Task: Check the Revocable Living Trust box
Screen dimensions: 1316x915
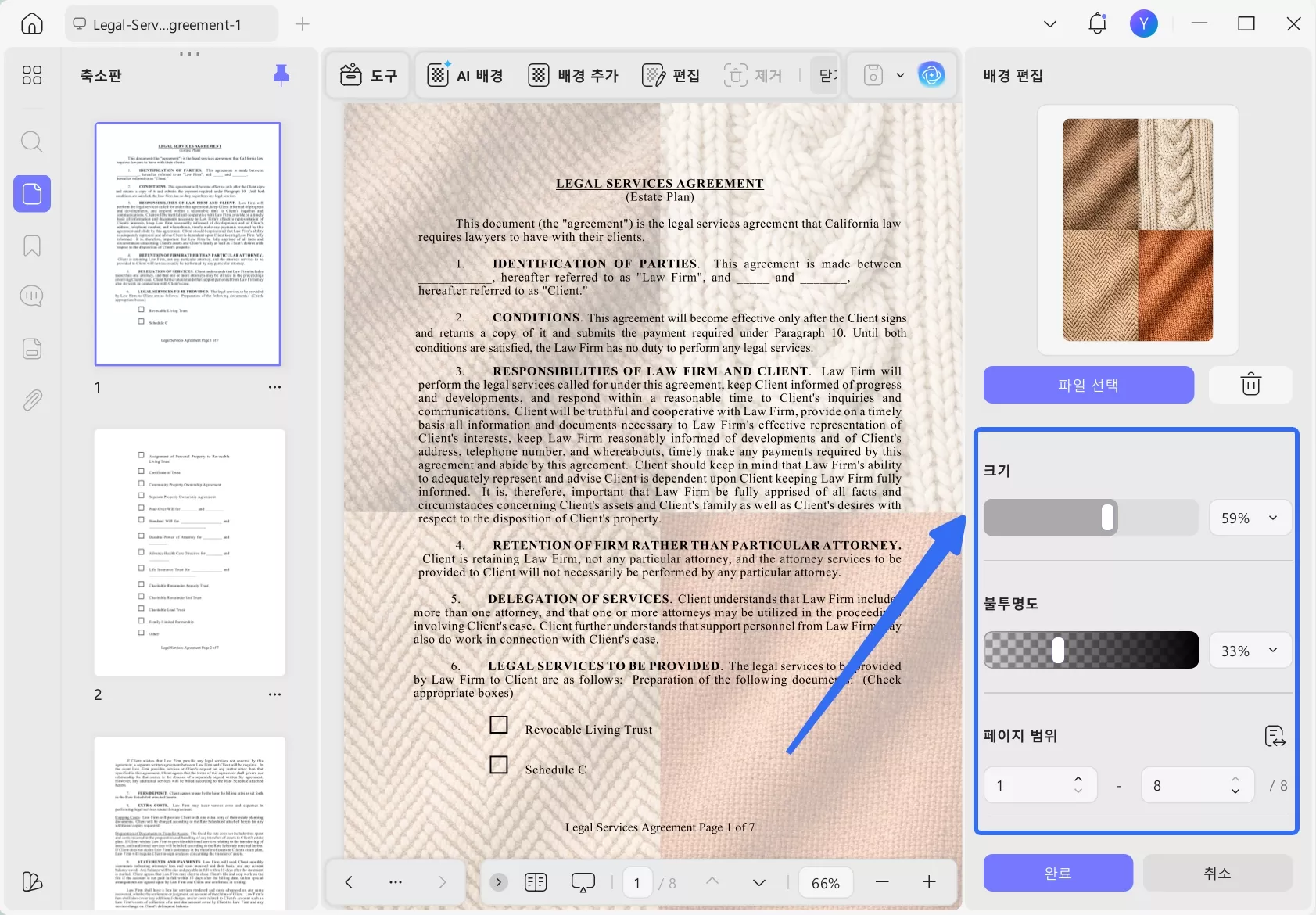Action: click(x=499, y=725)
